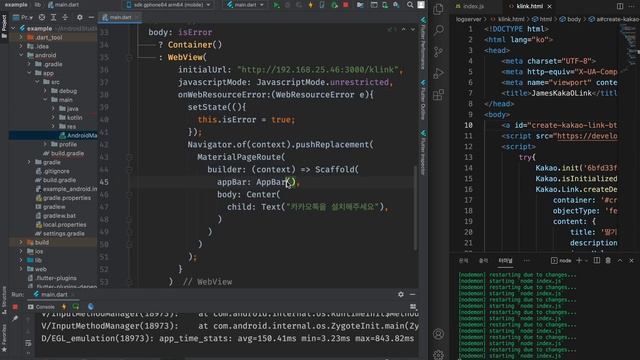Screen dimensions: 640x360
Task: Open Project panel settings gear
Action: coord(80,18)
